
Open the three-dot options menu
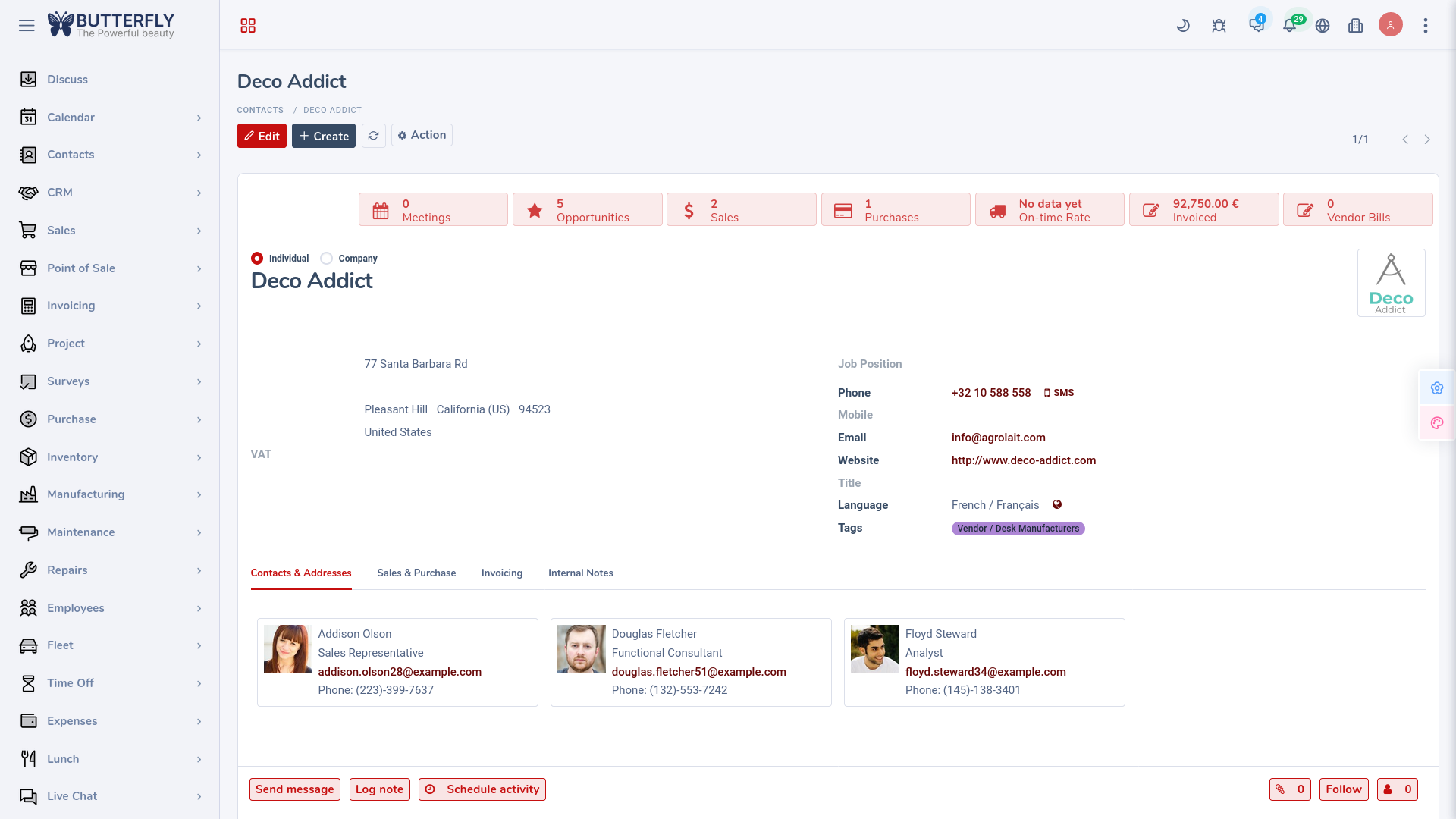pyautogui.click(x=1426, y=26)
